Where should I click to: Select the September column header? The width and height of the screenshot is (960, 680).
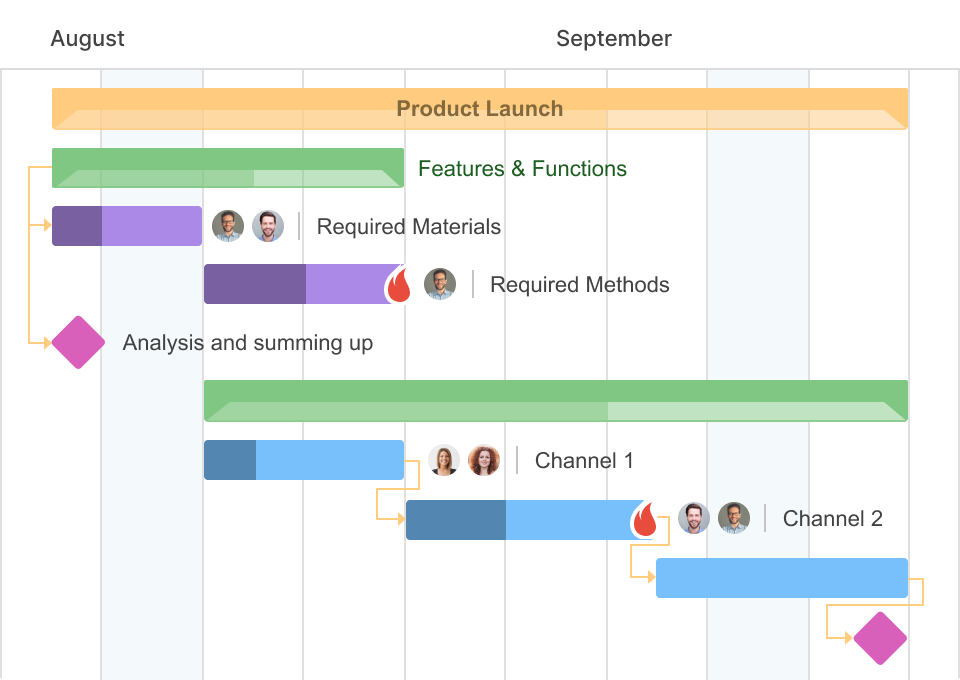click(x=614, y=38)
